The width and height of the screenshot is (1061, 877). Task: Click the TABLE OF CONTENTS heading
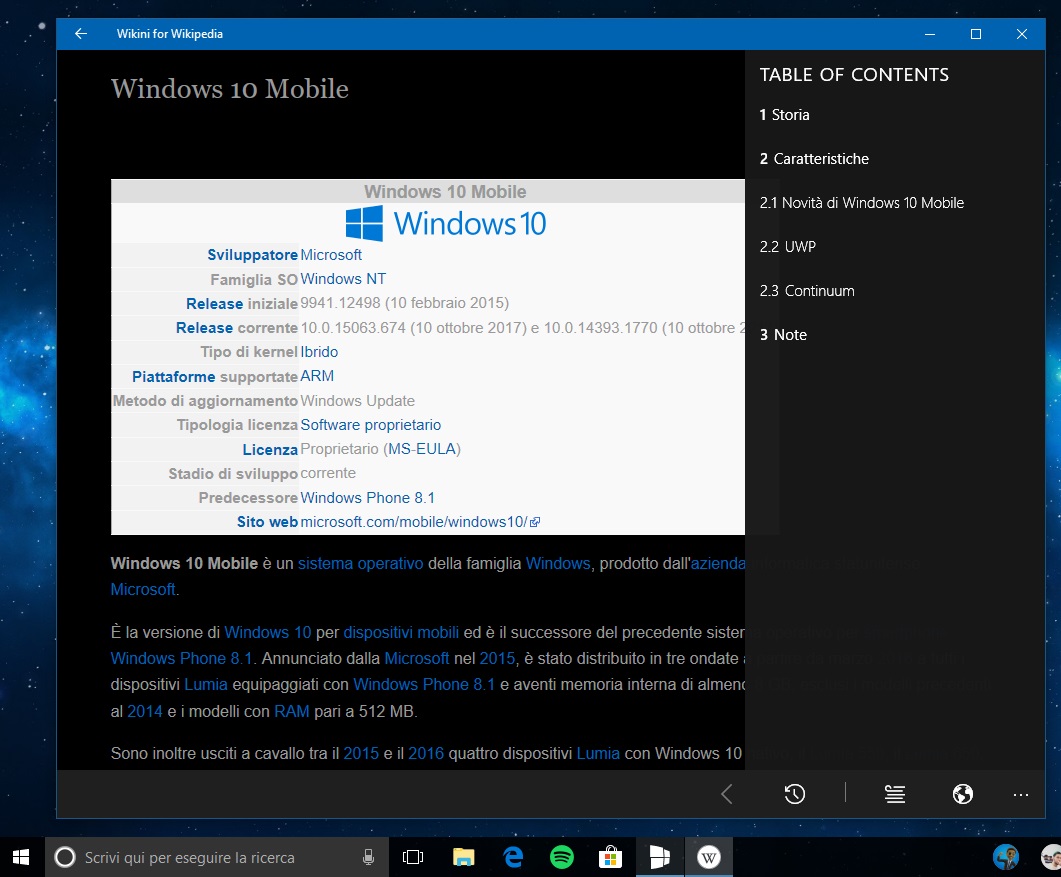[x=854, y=74]
